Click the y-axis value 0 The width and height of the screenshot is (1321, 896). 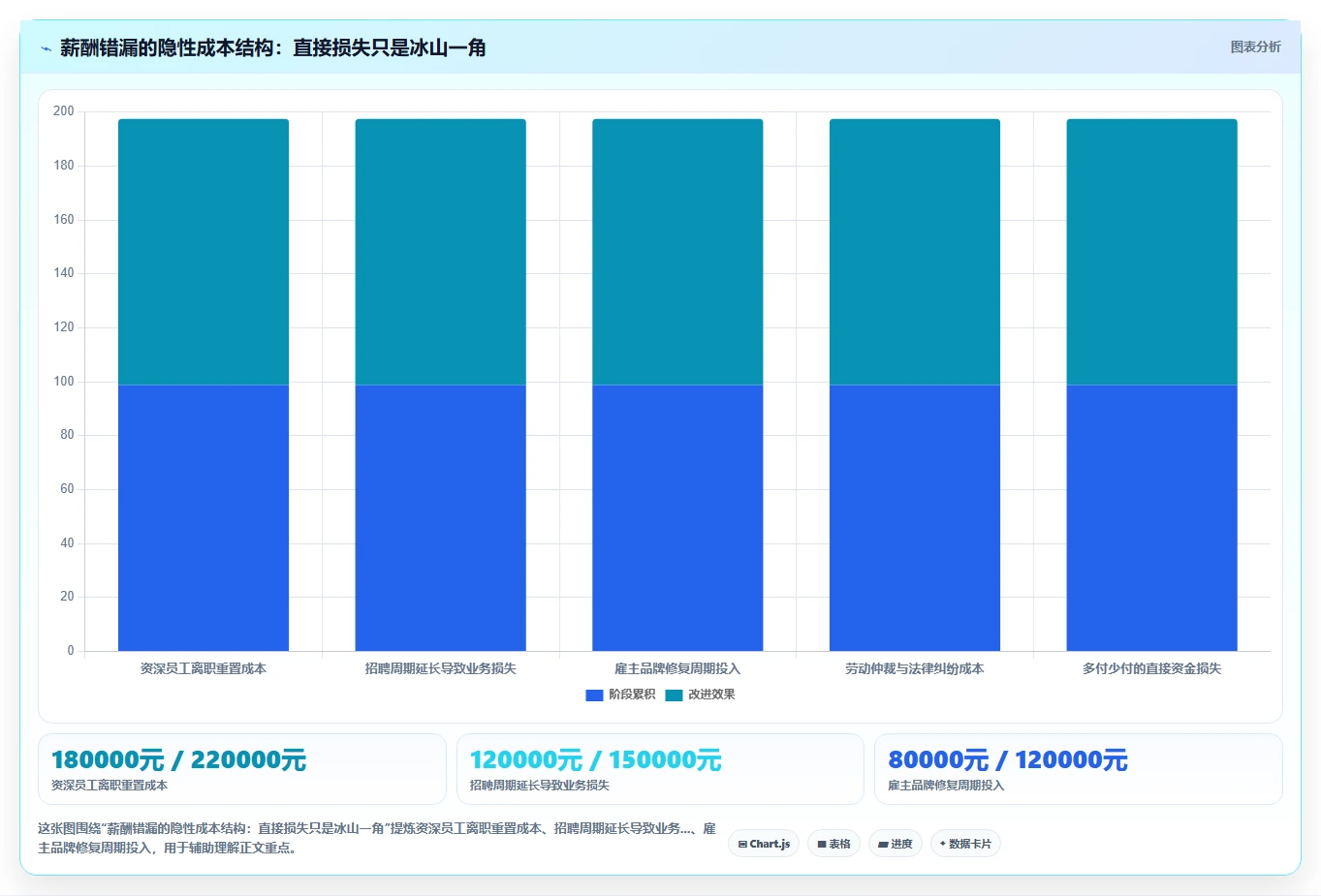point(71,651)
